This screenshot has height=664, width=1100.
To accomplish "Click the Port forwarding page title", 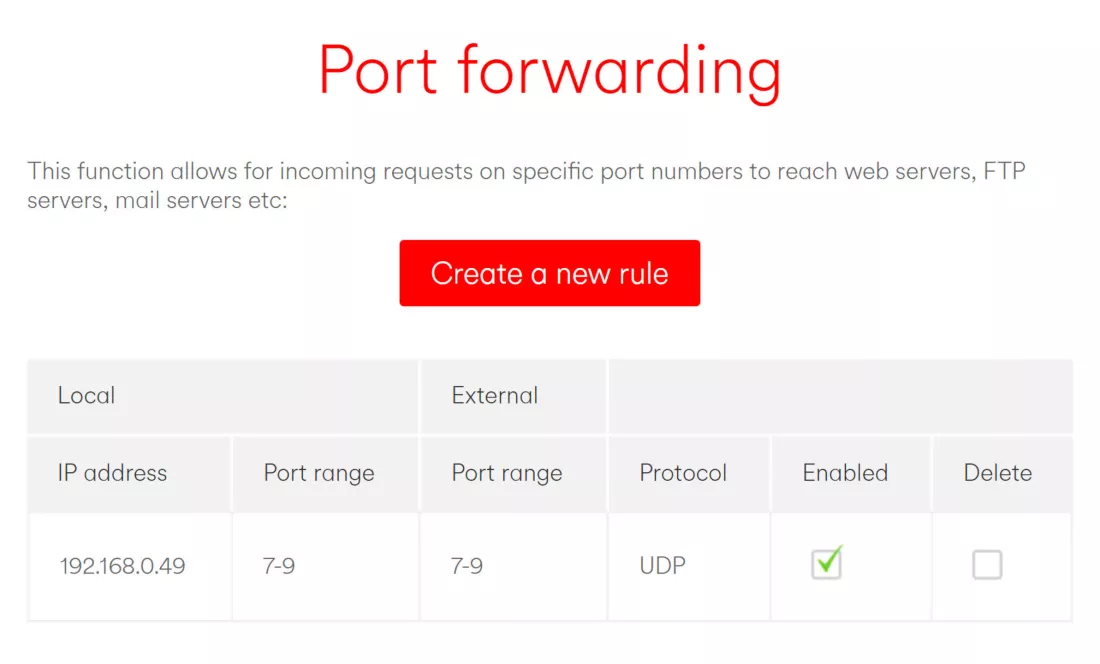I will 549,71.
